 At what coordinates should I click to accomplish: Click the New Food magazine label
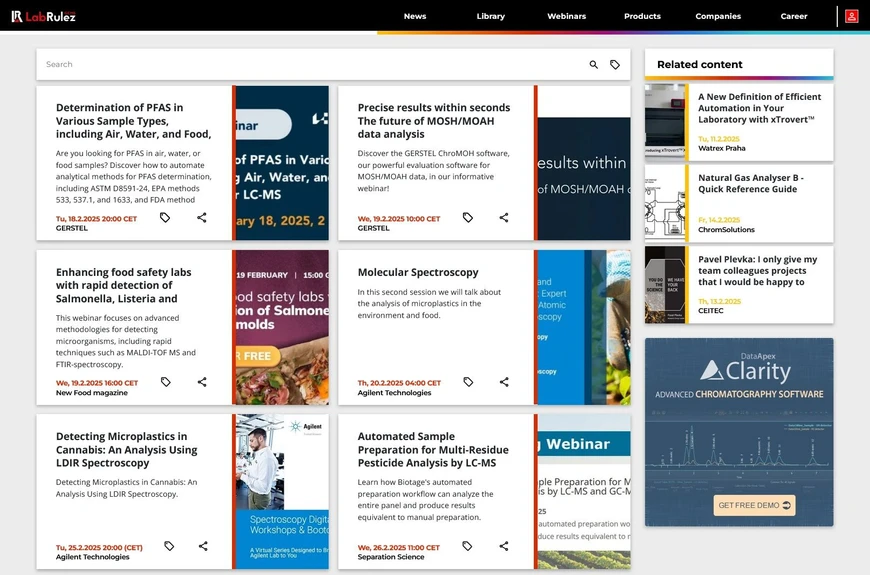pyautogui.click(x=92, y=392)
